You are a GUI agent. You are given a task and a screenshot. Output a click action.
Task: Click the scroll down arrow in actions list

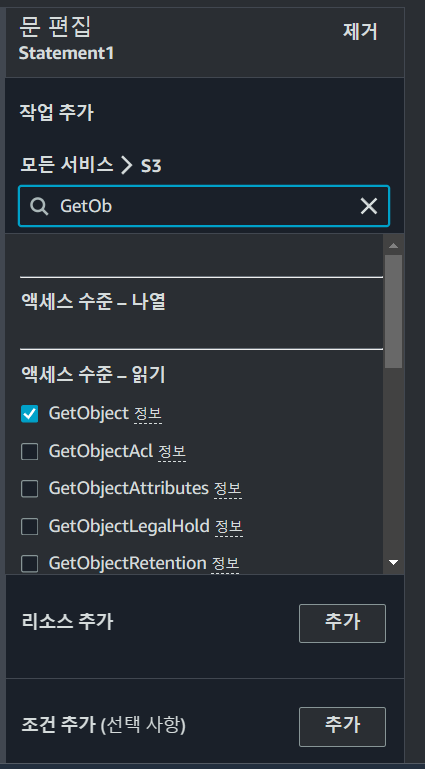tap(393, 563)
